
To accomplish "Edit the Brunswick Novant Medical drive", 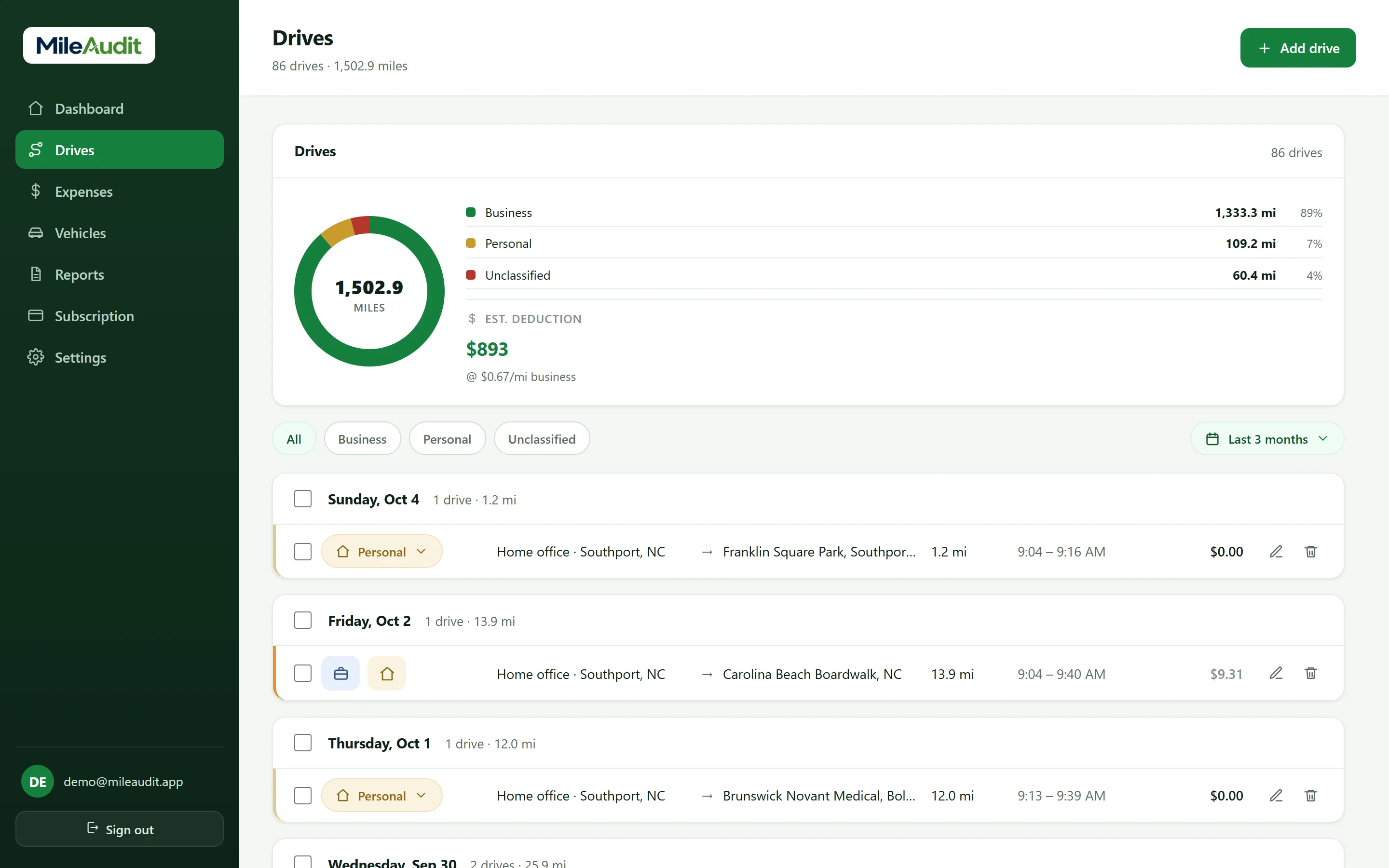I will [x=1276, y=796].
